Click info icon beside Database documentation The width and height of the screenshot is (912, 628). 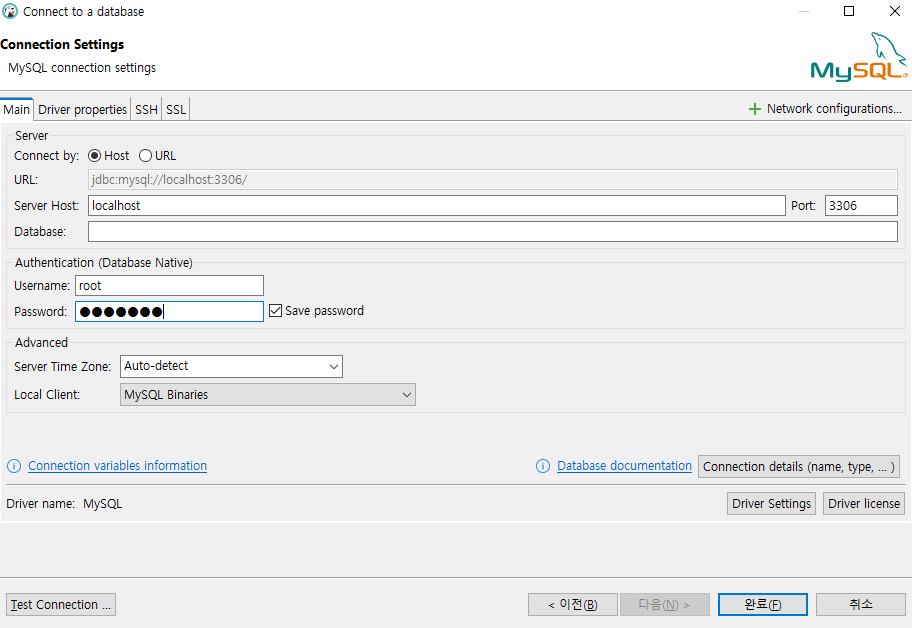tap(543, 466)
